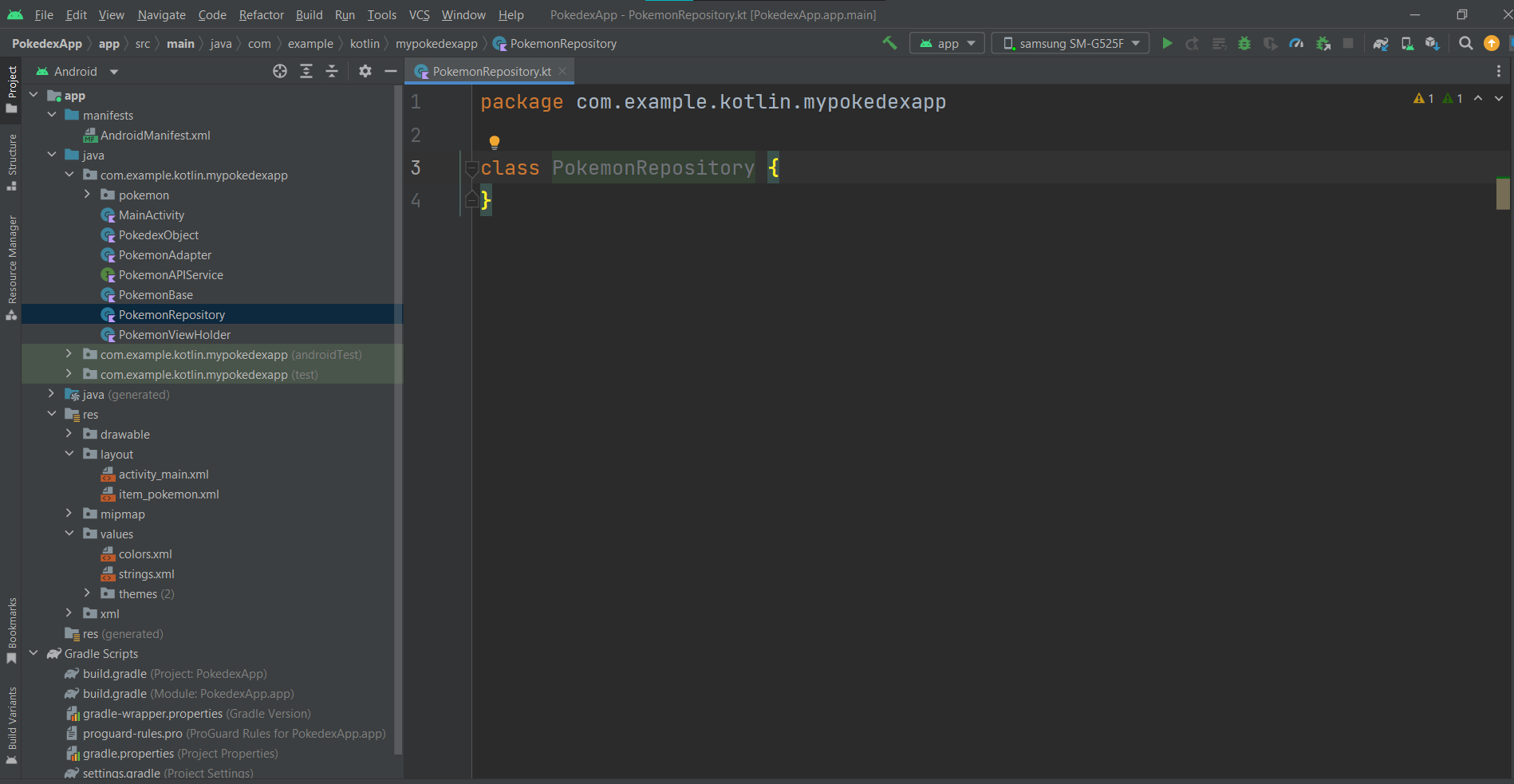
Task: Open Search Everywhere magnifier icon
Action: pyautogui.click(x=1465, y=44)
